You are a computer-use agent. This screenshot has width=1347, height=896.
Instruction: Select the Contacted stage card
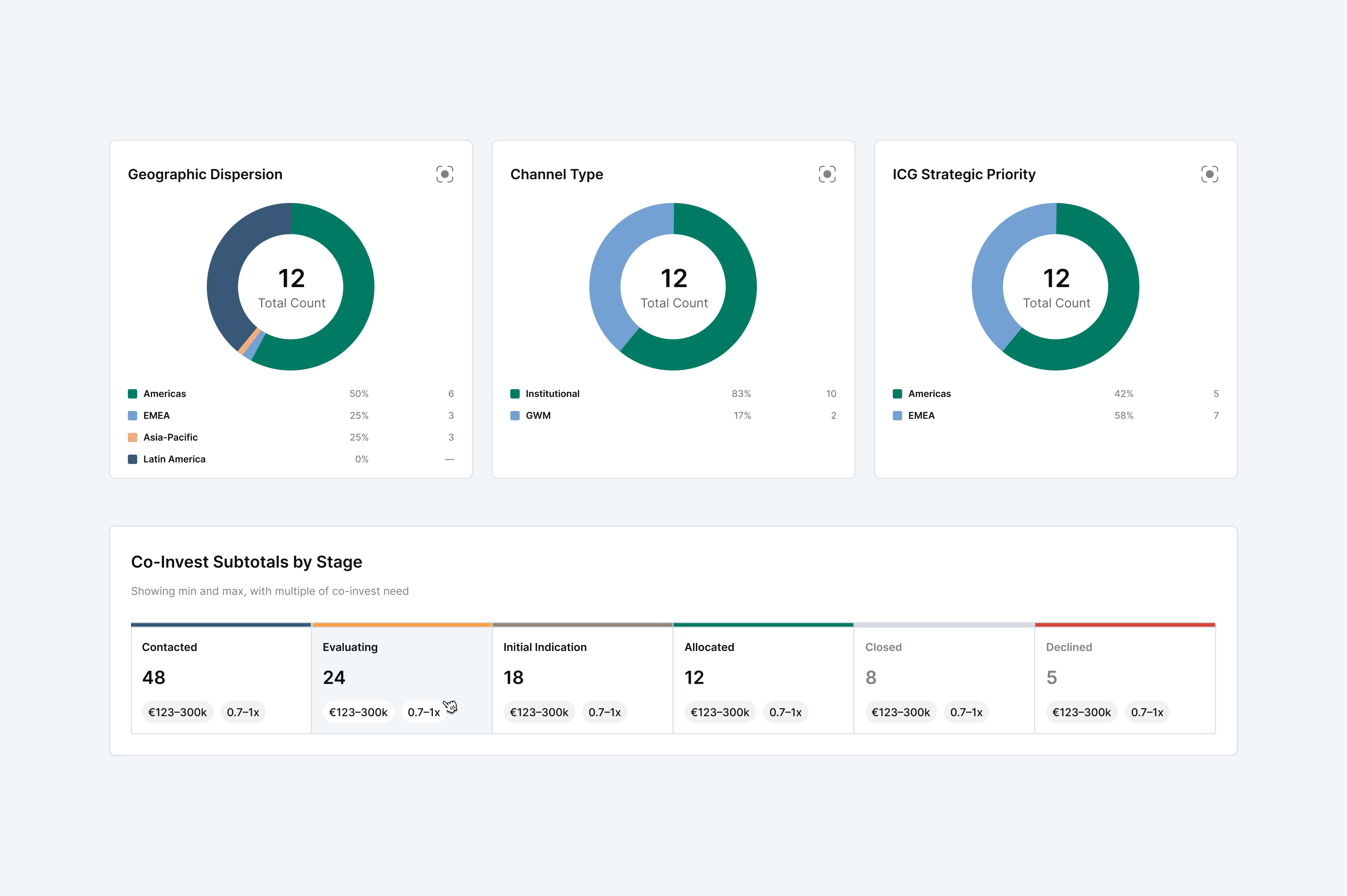pos(221,678)
